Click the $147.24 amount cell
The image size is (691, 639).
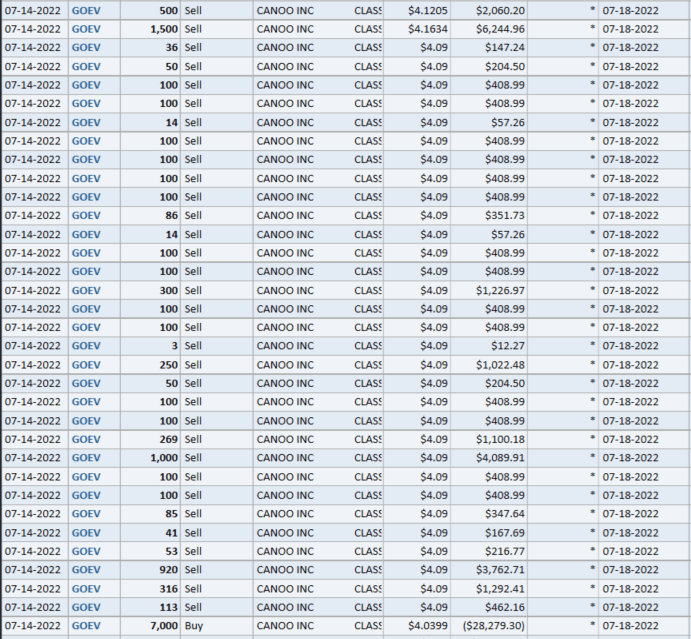489,48
